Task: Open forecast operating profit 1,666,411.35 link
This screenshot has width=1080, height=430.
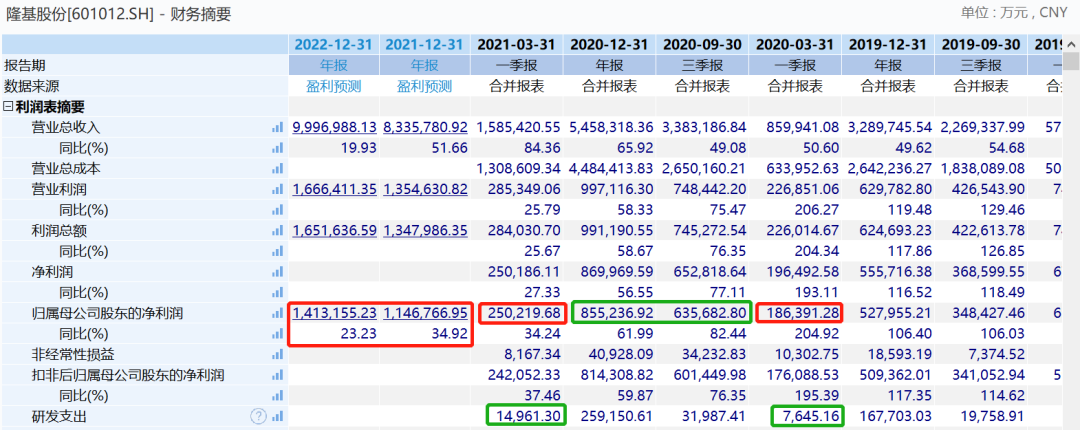Action: (334, 190)
